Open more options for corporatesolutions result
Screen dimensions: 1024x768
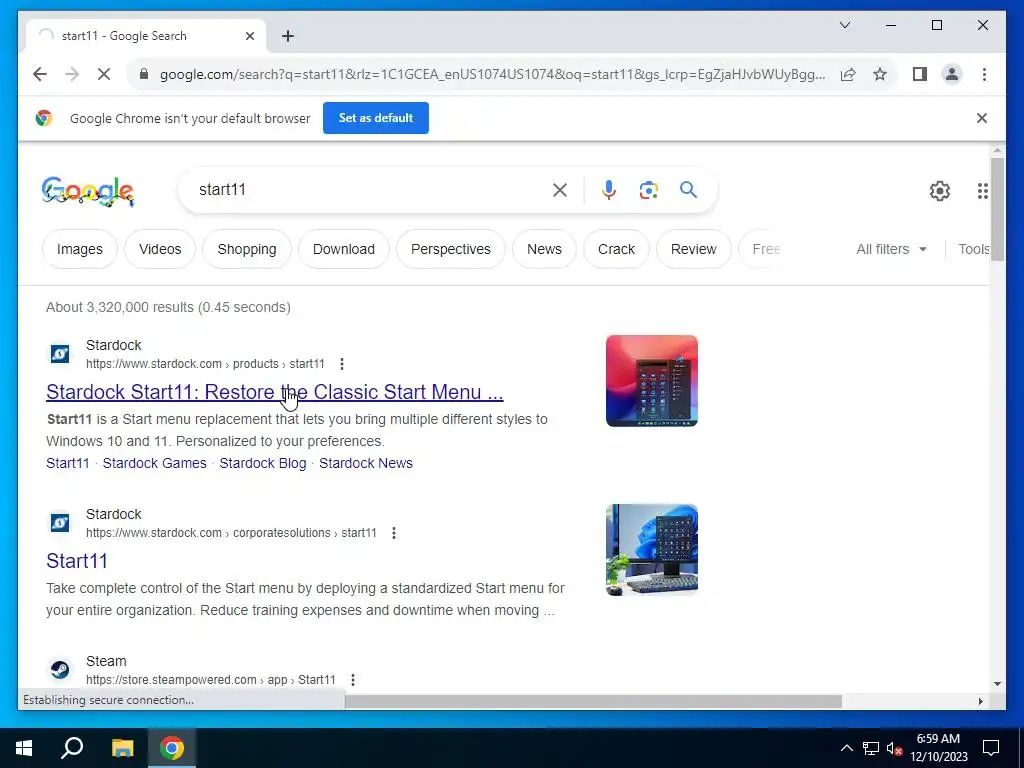394,533
